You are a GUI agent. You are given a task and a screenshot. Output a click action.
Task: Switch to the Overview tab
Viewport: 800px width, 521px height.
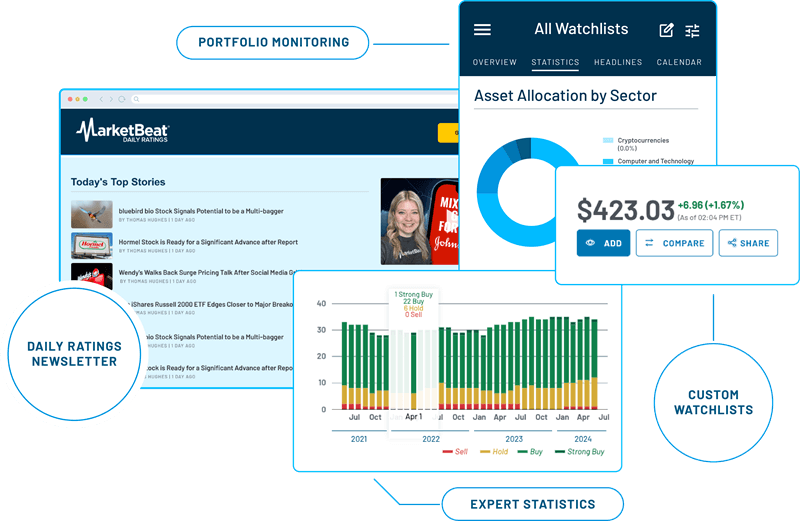(494, 62)
